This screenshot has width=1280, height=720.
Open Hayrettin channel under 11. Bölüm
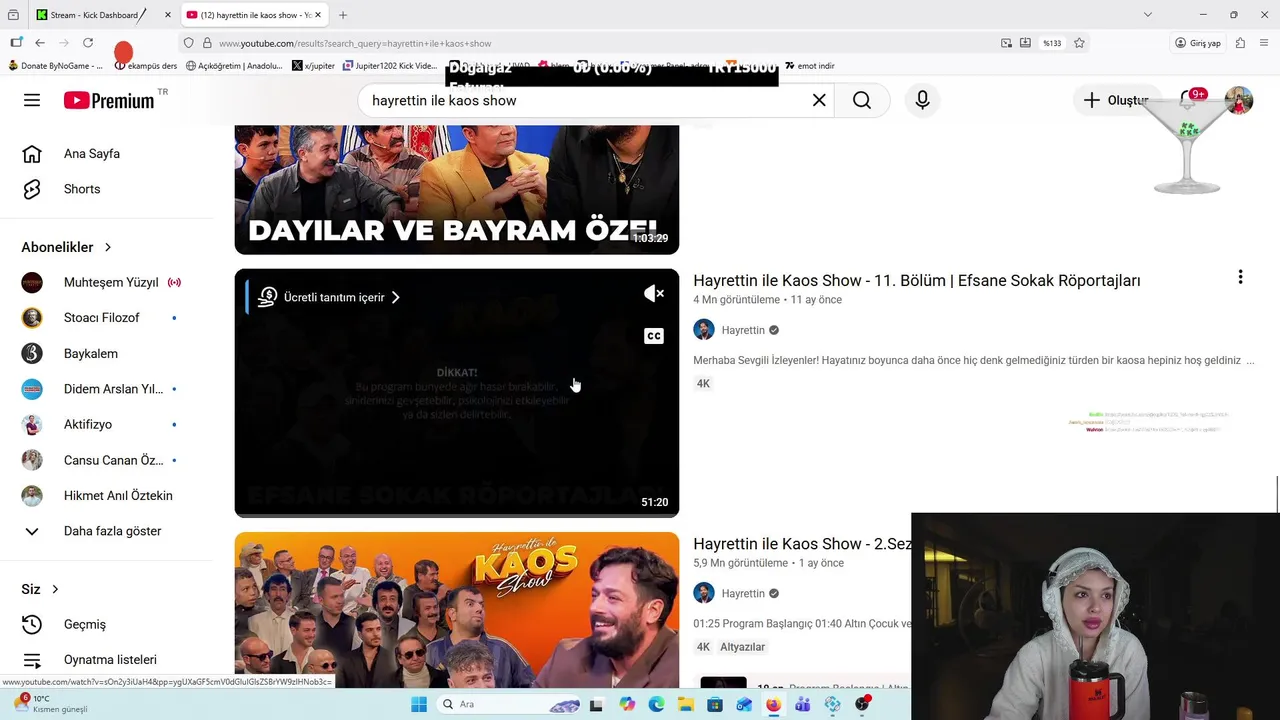743,330
